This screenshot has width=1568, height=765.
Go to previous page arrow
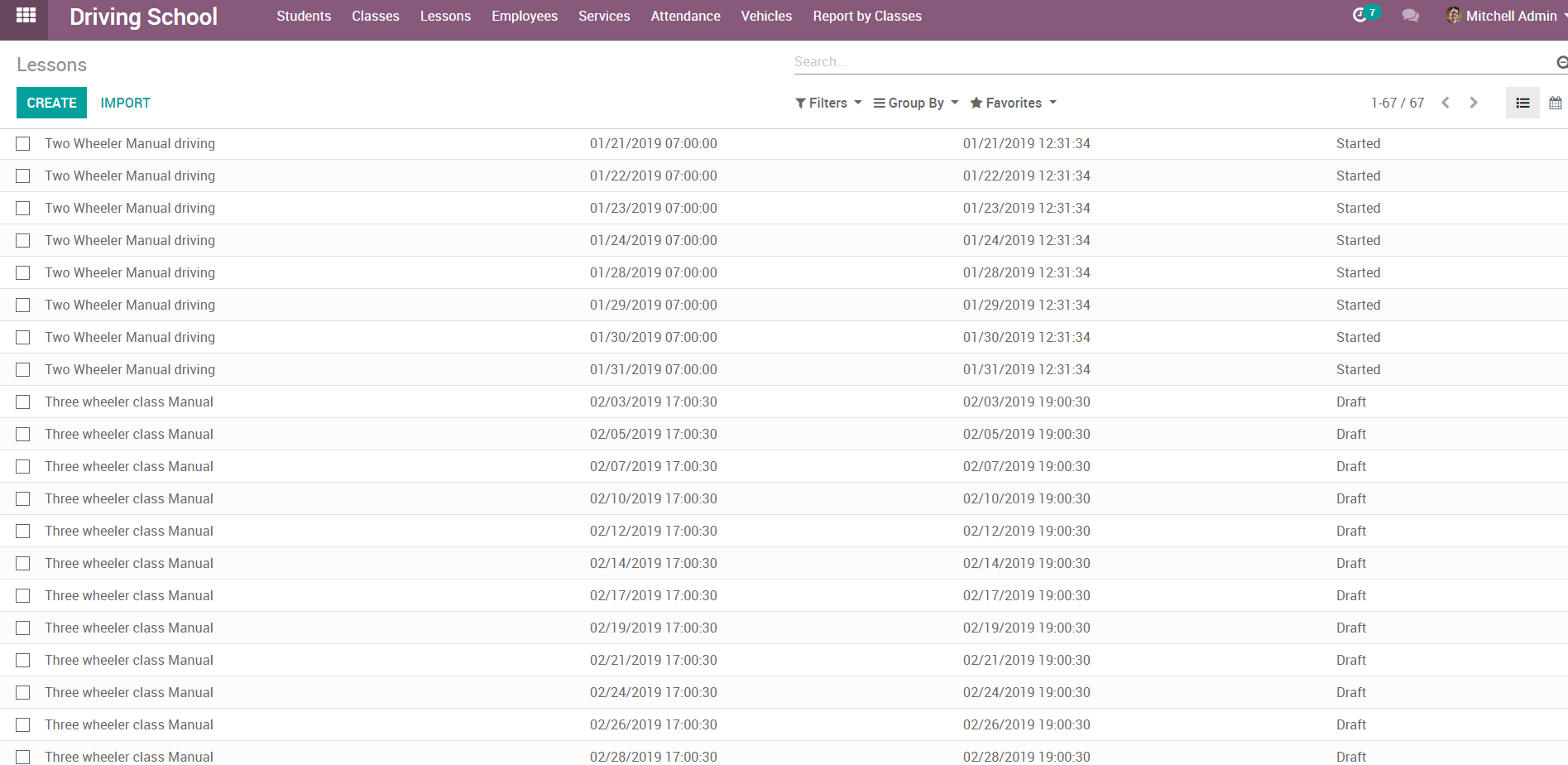click(1445, 103)
